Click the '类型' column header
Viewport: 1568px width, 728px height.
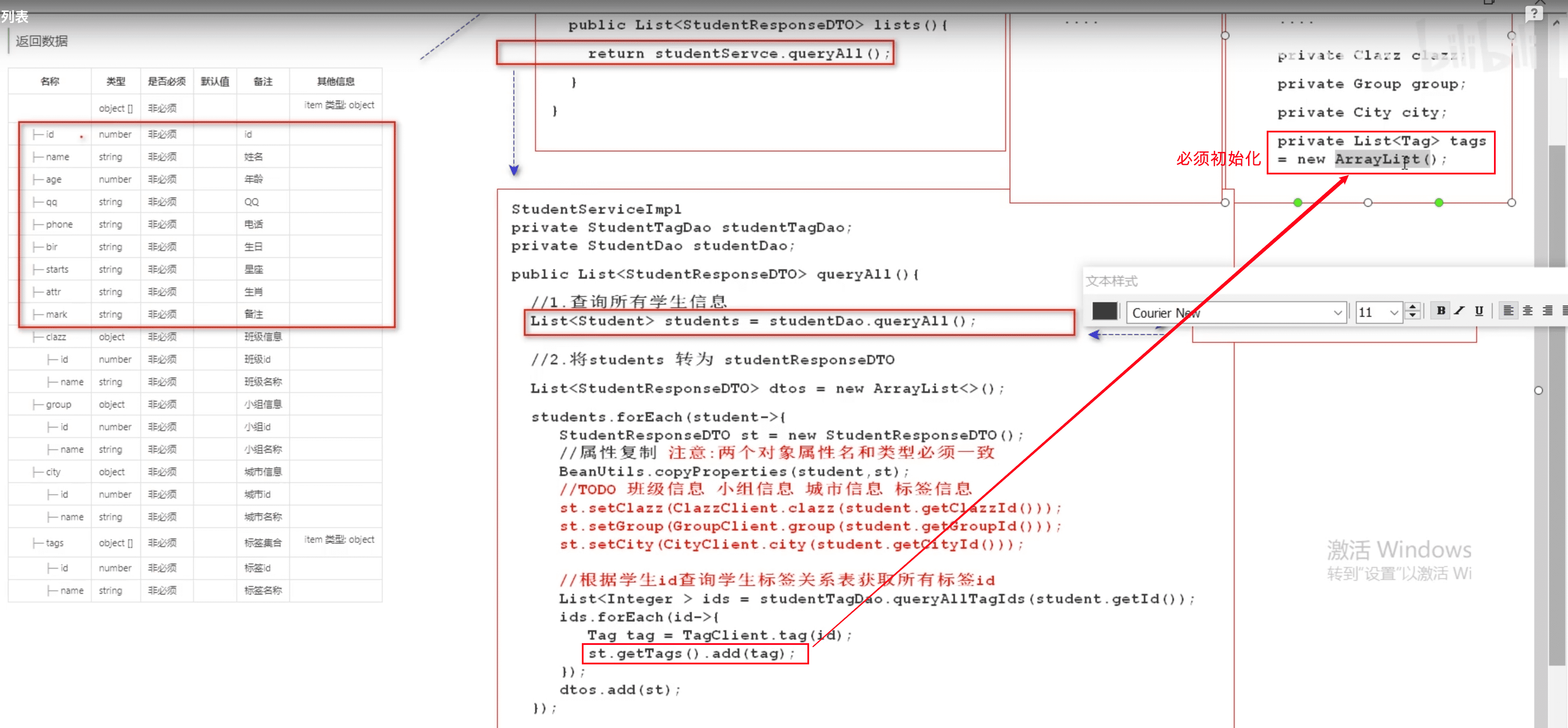pos(116,81)
